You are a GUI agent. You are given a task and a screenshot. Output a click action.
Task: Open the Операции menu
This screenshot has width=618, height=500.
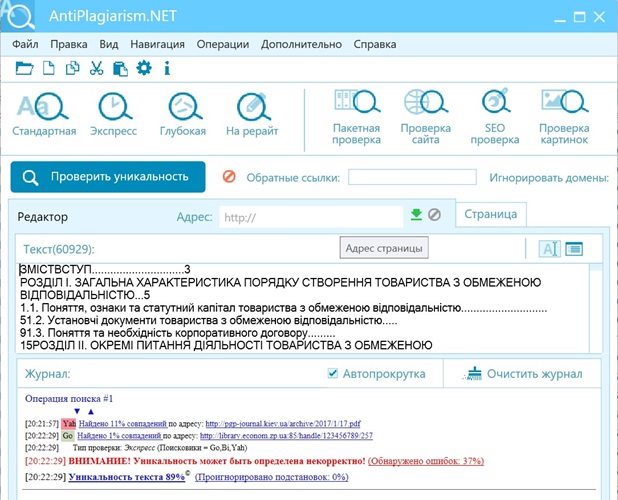[223, 44]
